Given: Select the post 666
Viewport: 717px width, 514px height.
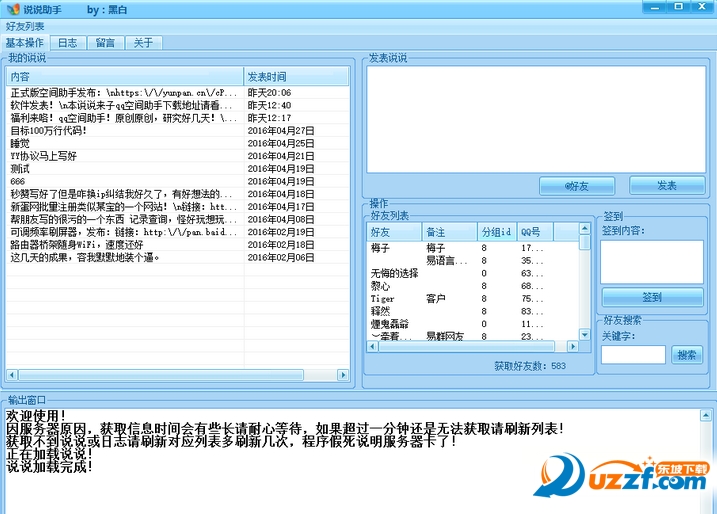Looking at the screenshot, I should coord(178,182).
